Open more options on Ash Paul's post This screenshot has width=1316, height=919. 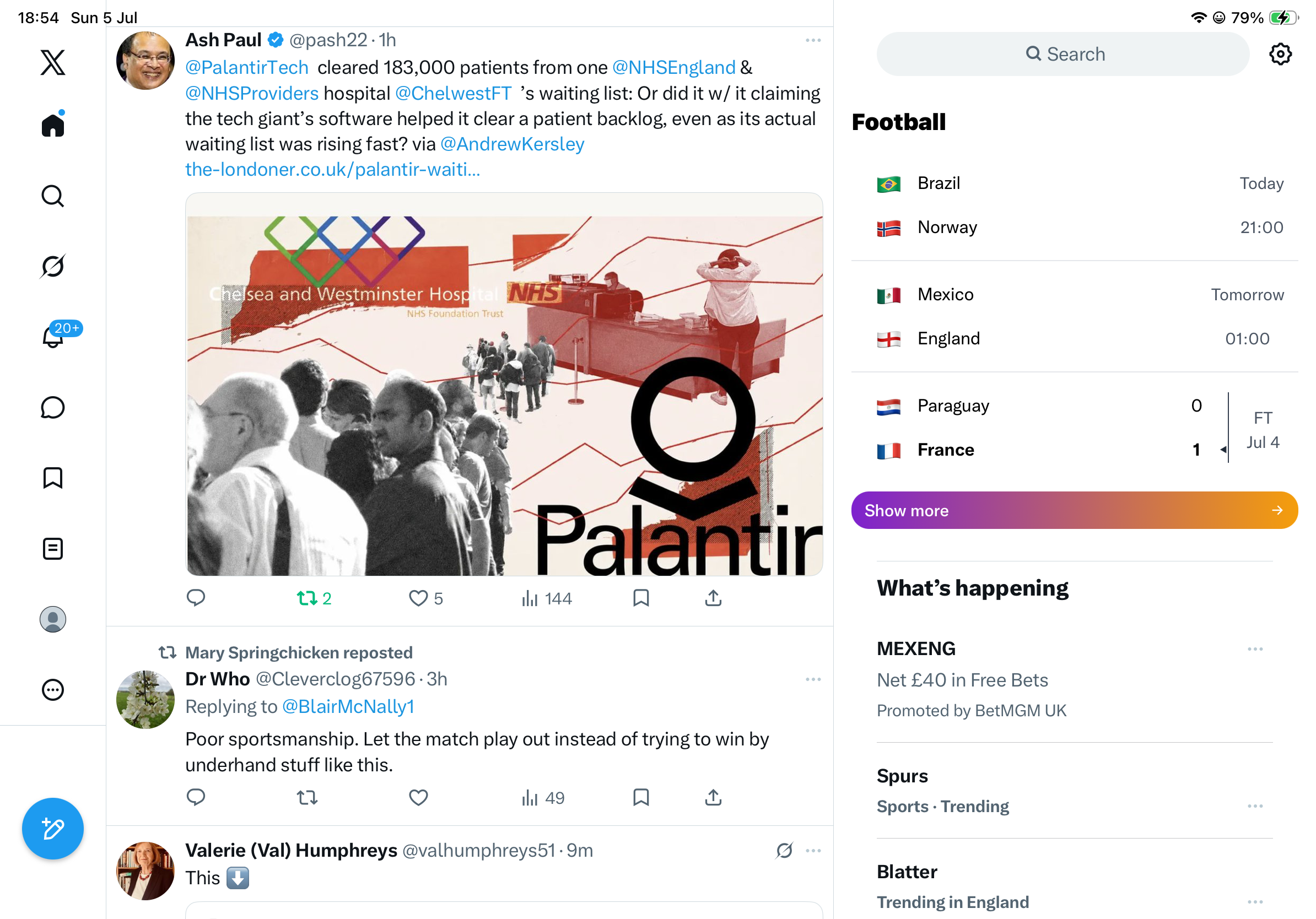[x=813, y=40]
